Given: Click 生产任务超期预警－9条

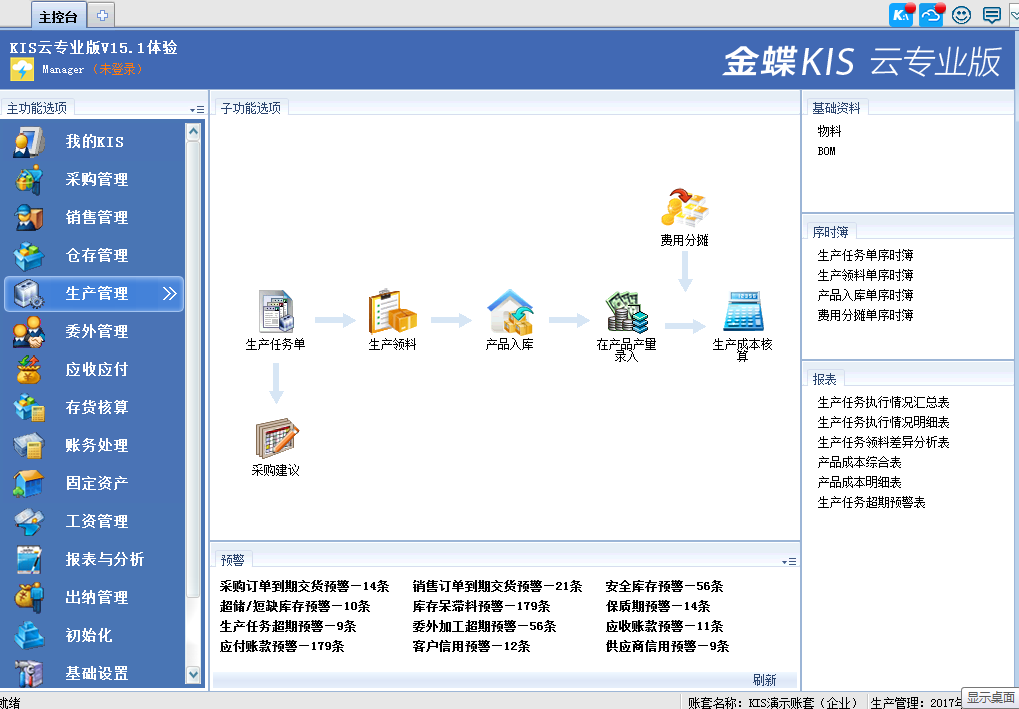Looking at the screenshot, I should 288,626.
